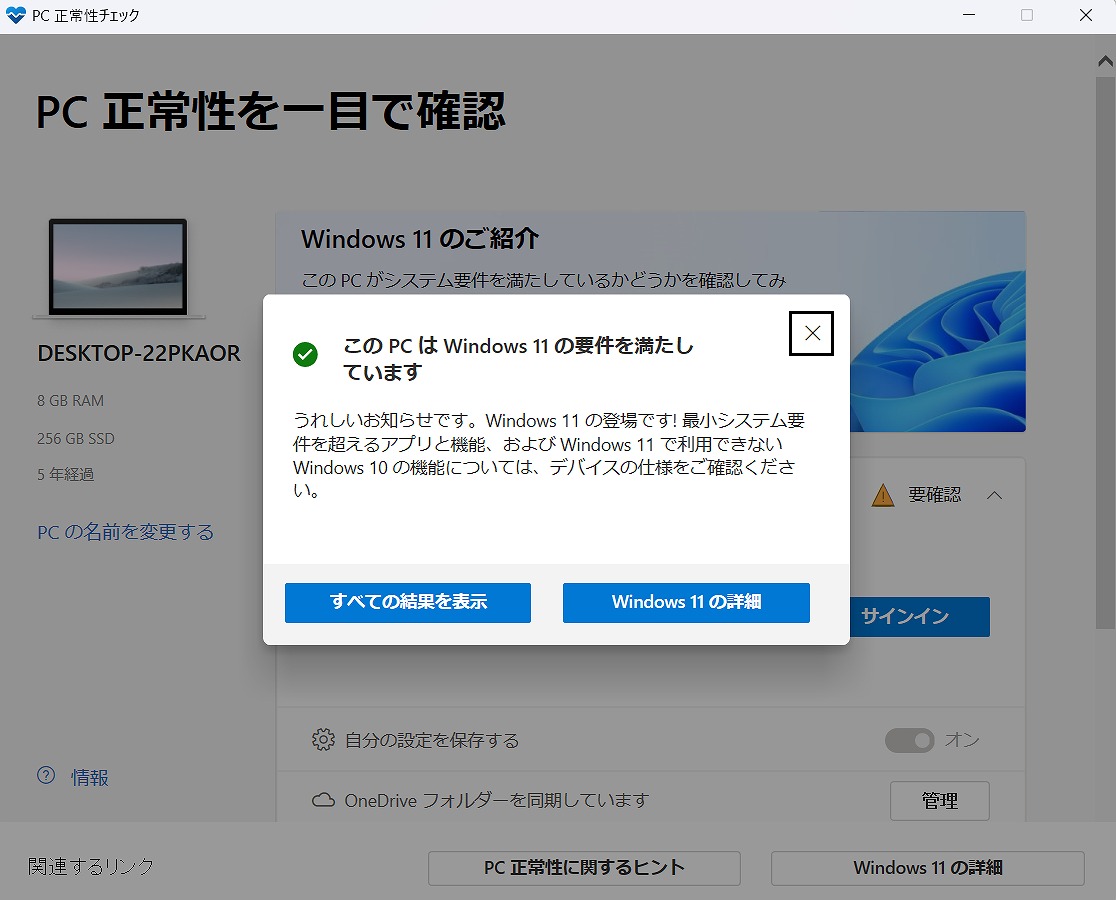This screenshot has height=900, width=1116.
Task: Click the 要確認 status label
Action: [935, 495]
